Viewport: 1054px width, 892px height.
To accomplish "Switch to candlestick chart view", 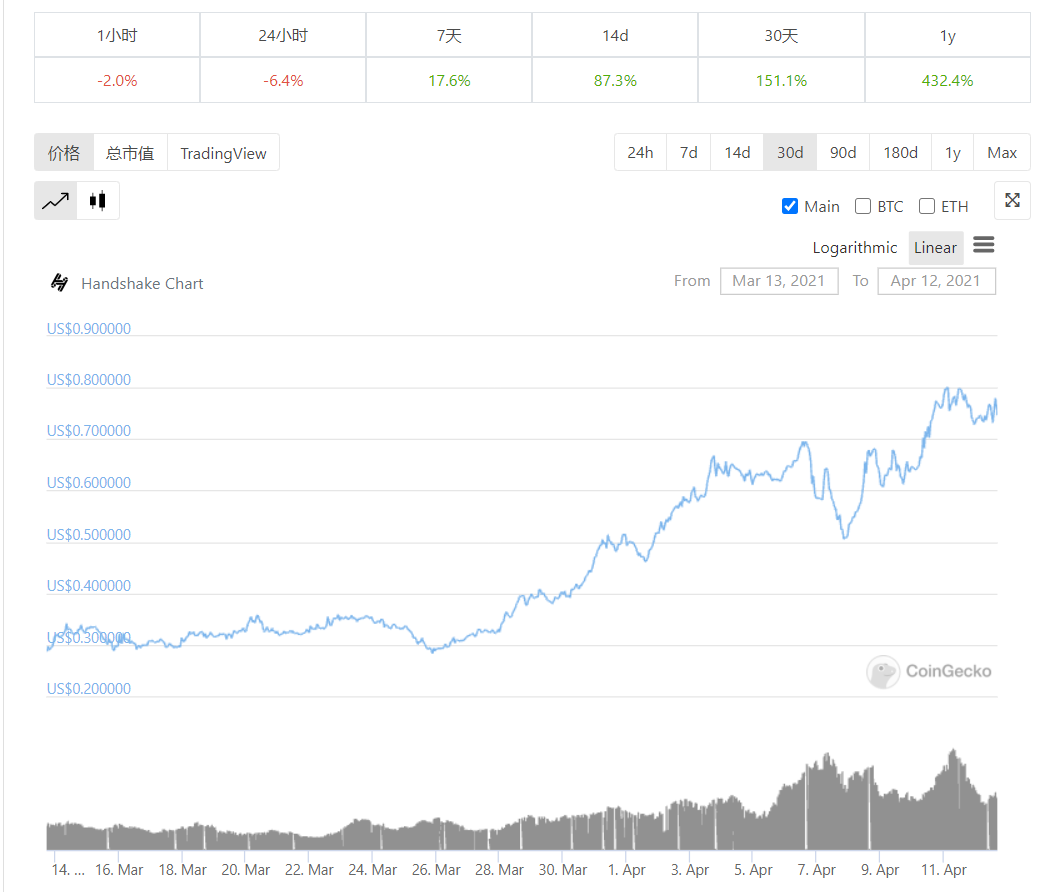I will (x=97, y=200).
